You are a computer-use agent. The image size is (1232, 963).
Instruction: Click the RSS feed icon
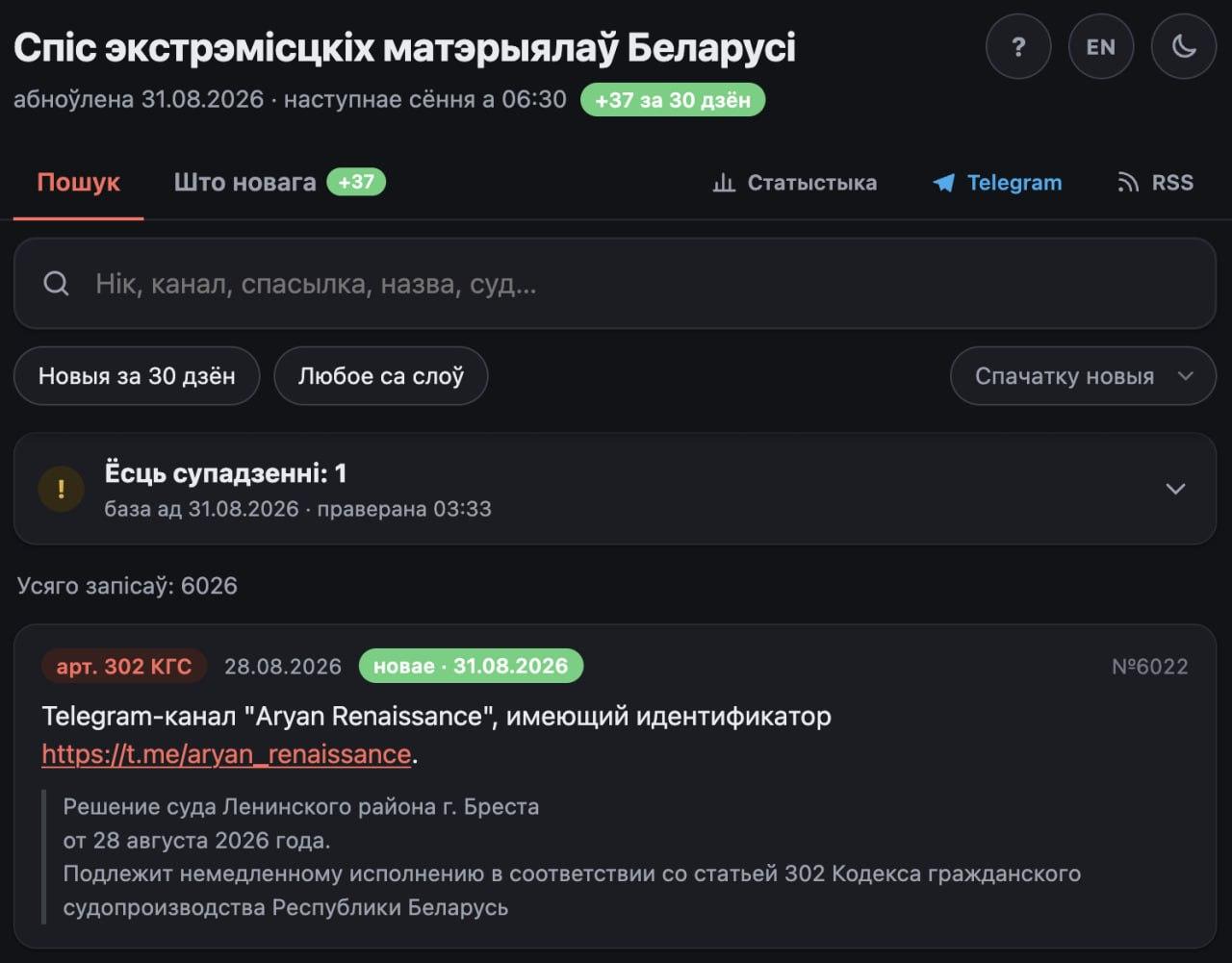pos(1128,183)
